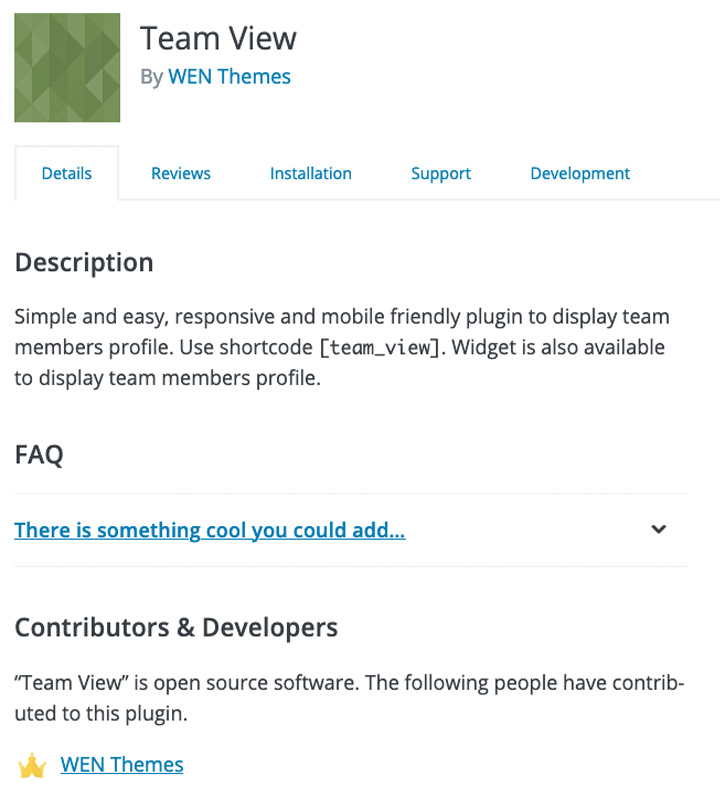Show the Development tab
720x800 pixels.
[x=580, y=173]
